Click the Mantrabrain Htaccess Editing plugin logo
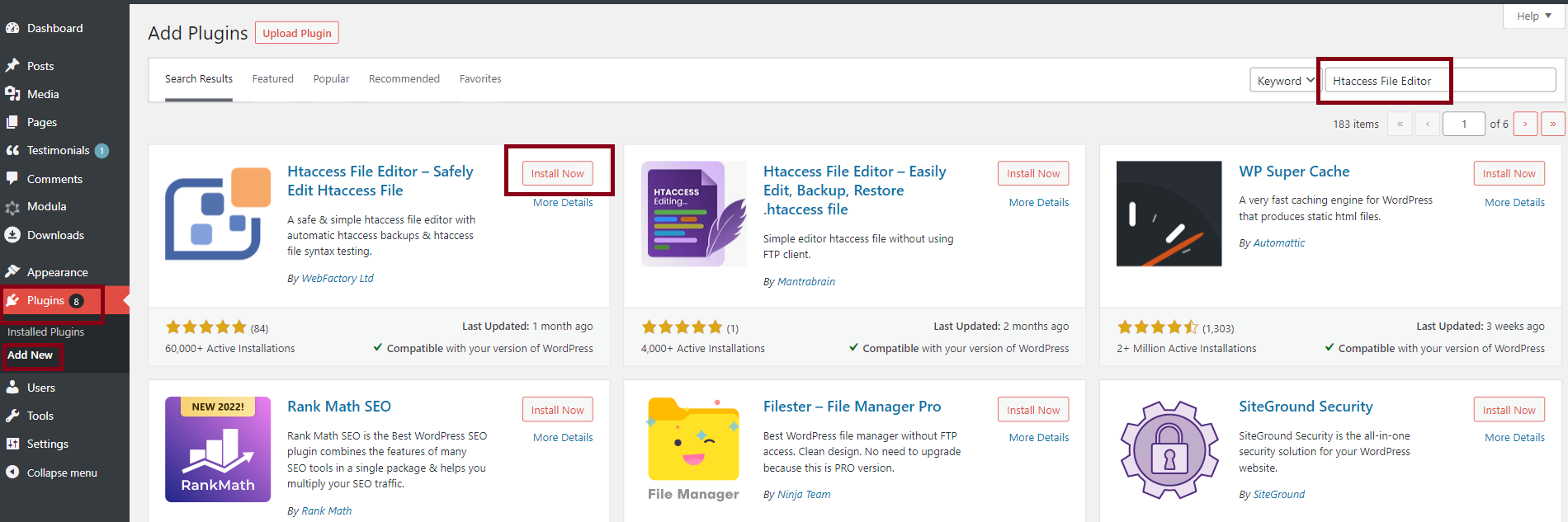The height and width of the screenshot is (522, 1568). point(694,214)
